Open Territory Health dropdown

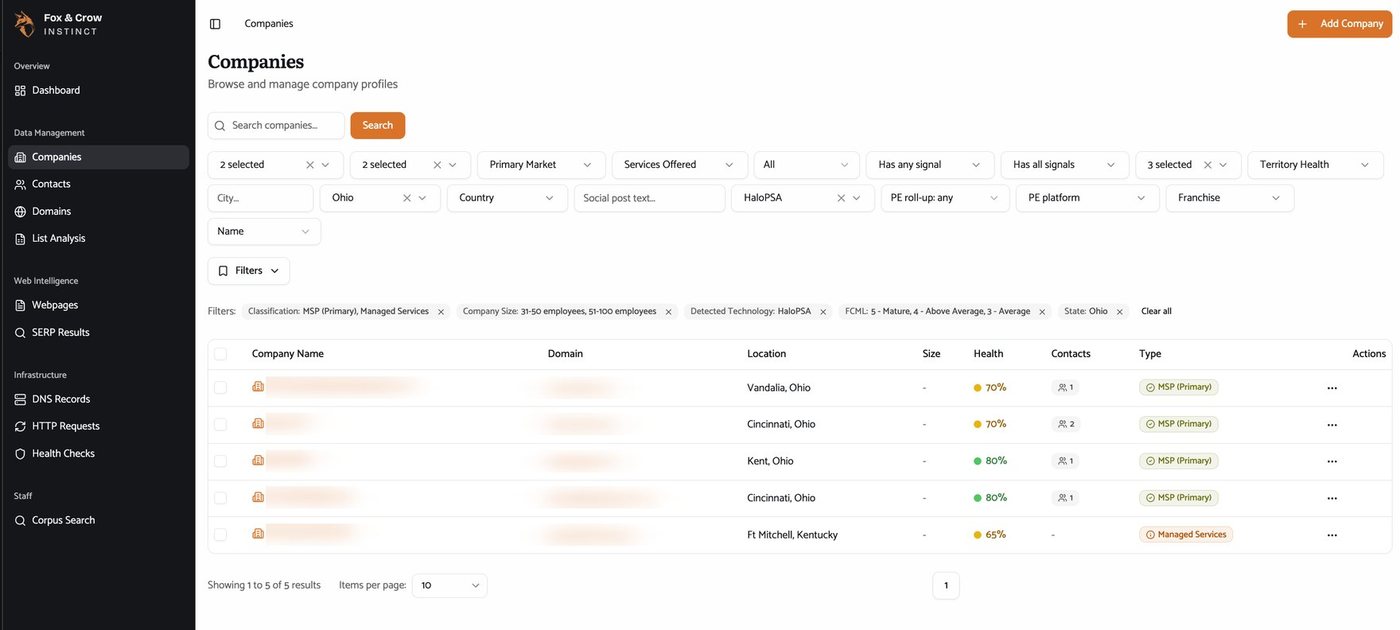(x=1315, y=165)
